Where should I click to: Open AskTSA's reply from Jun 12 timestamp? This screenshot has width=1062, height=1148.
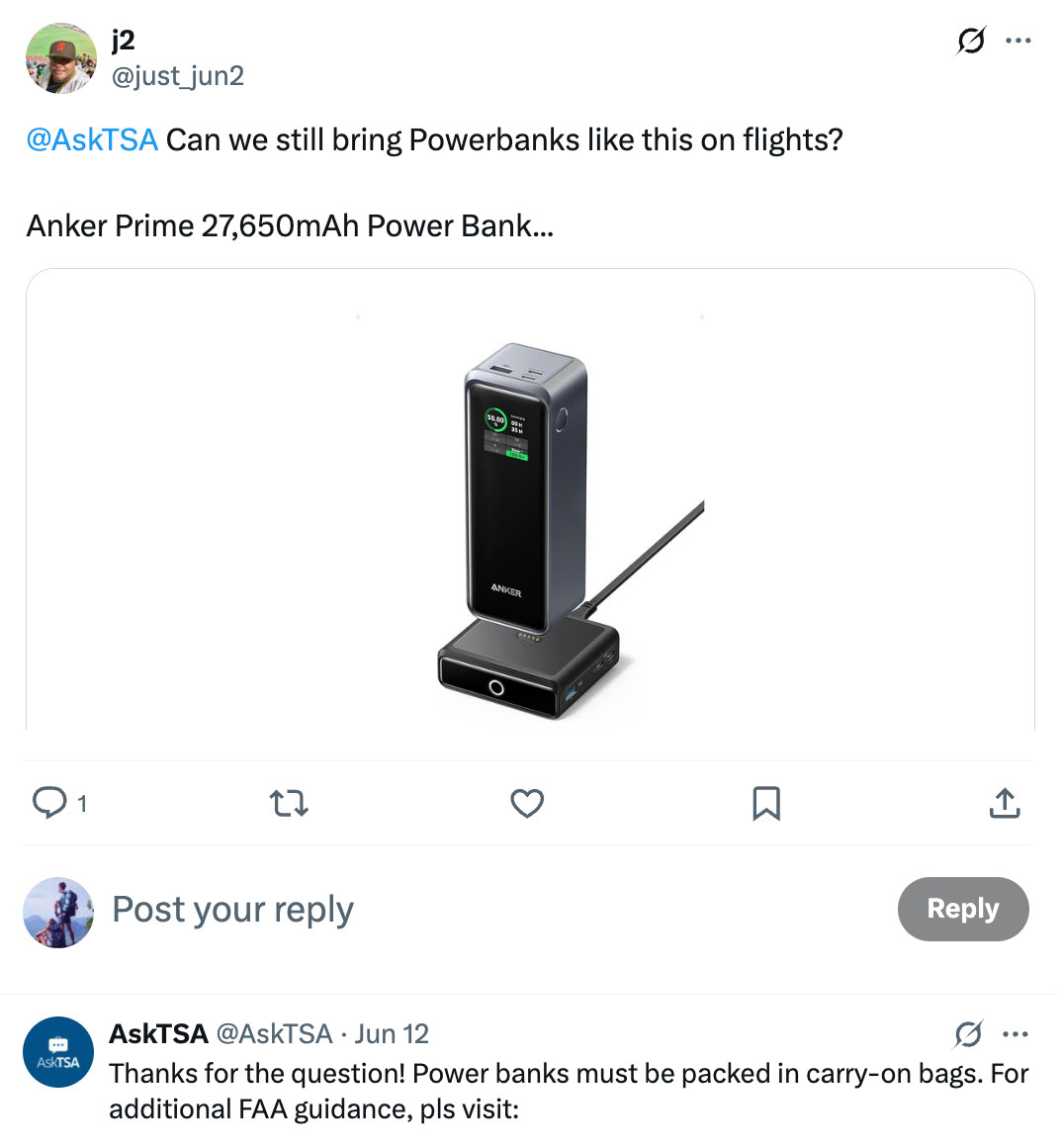390,1033
